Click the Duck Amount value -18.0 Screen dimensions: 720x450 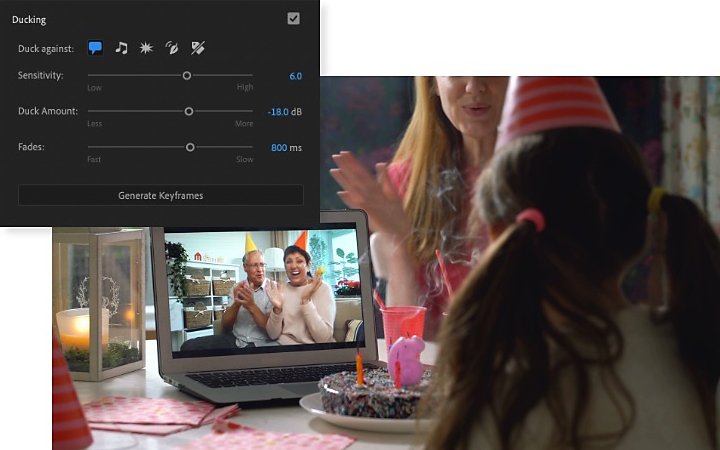pos(278,112)
